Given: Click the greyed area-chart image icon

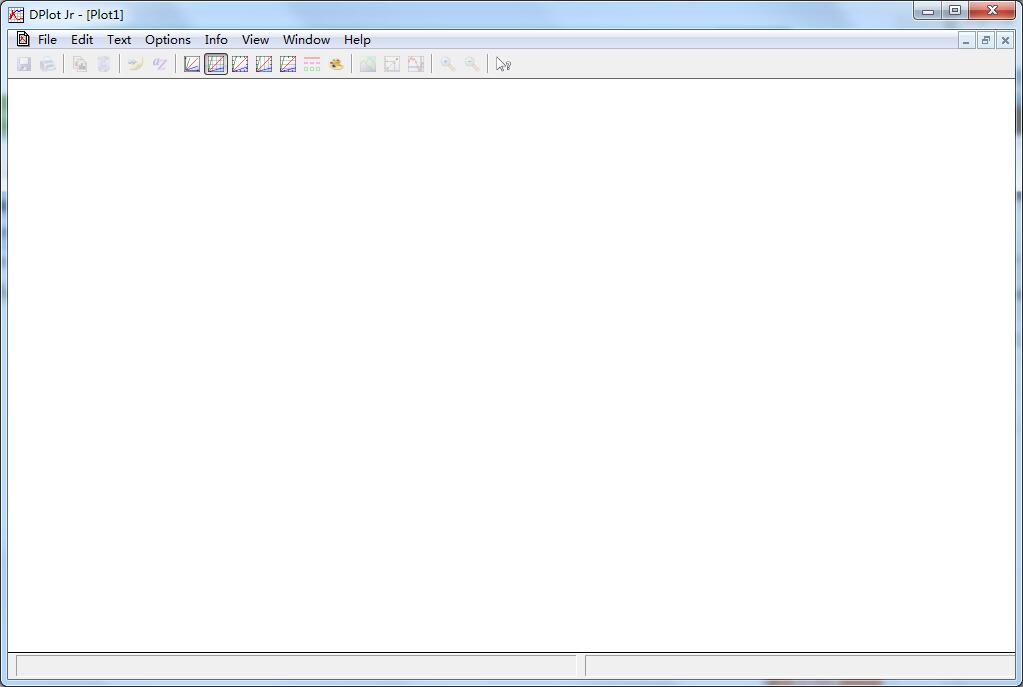Looking at the screenshot, I should (368, 64).
